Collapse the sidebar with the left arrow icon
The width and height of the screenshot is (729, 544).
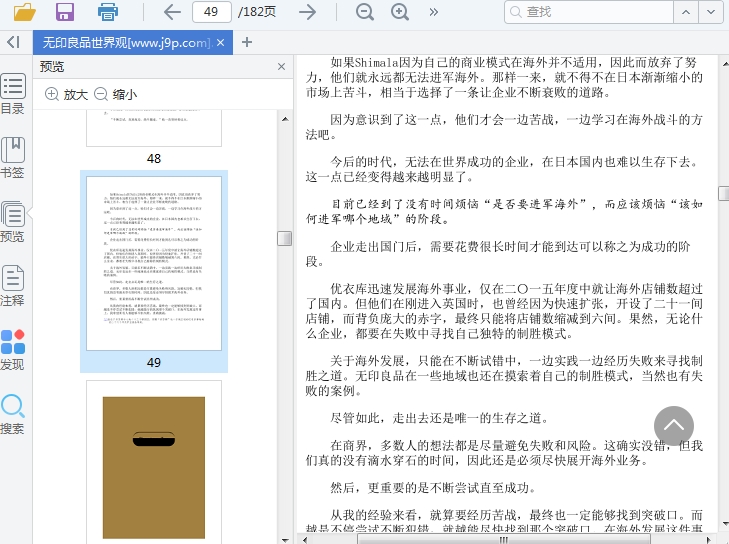click(x=13, y=42)
